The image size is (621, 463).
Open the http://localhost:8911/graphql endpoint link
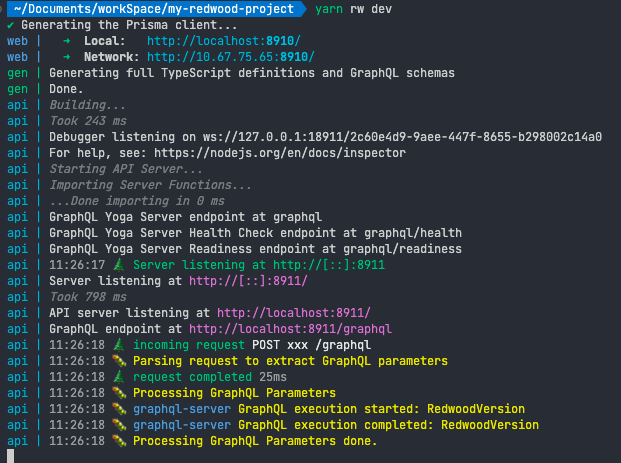tap(290, 329)
